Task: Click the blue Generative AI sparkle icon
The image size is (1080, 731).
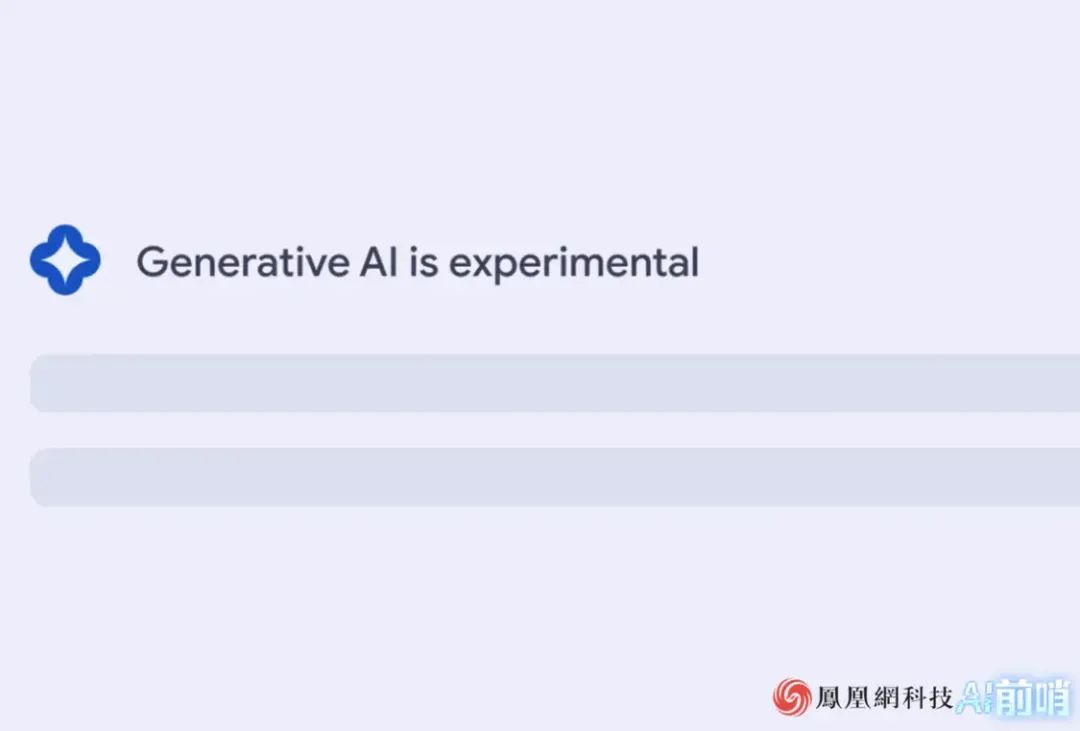Action: click(65, 260)
